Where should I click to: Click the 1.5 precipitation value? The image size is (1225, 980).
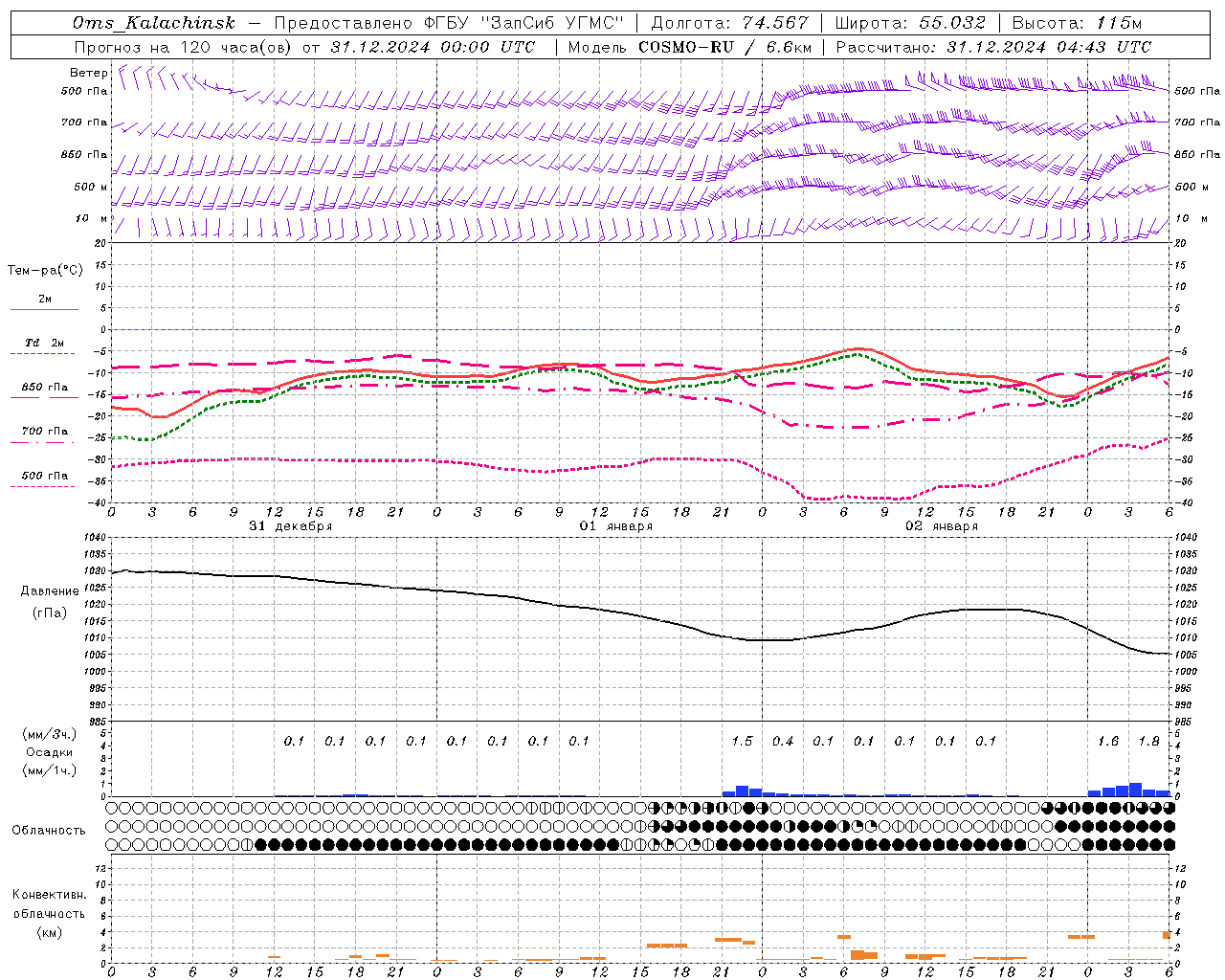coord(742,741)
